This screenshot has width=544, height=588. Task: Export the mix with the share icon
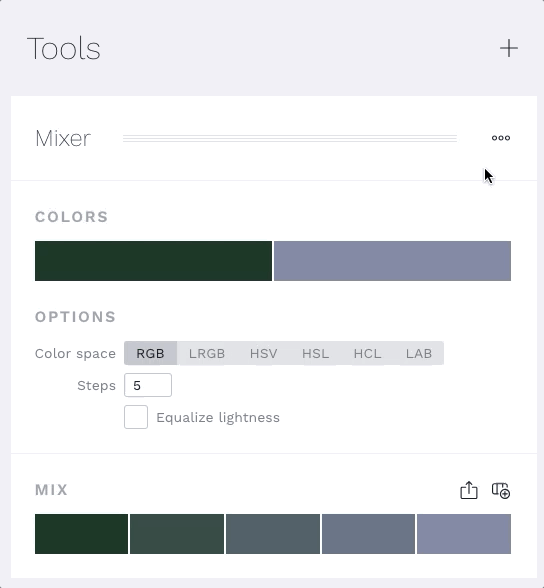tap(469, 490)
